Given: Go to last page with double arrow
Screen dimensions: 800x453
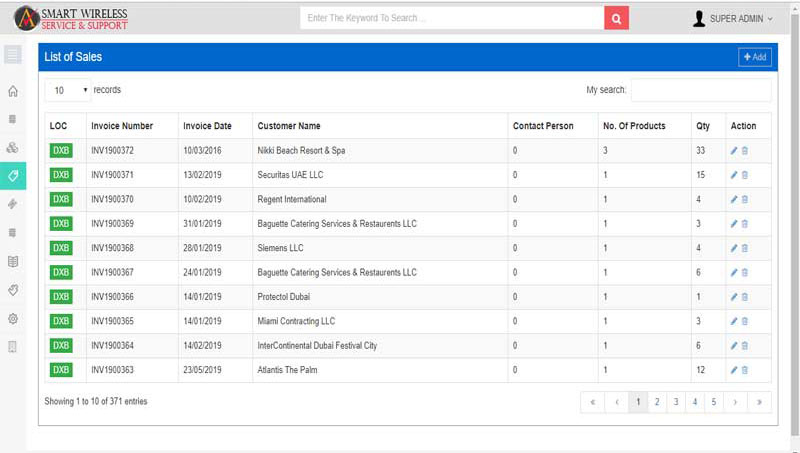Looking at the screenshot, I should [760, 402].
